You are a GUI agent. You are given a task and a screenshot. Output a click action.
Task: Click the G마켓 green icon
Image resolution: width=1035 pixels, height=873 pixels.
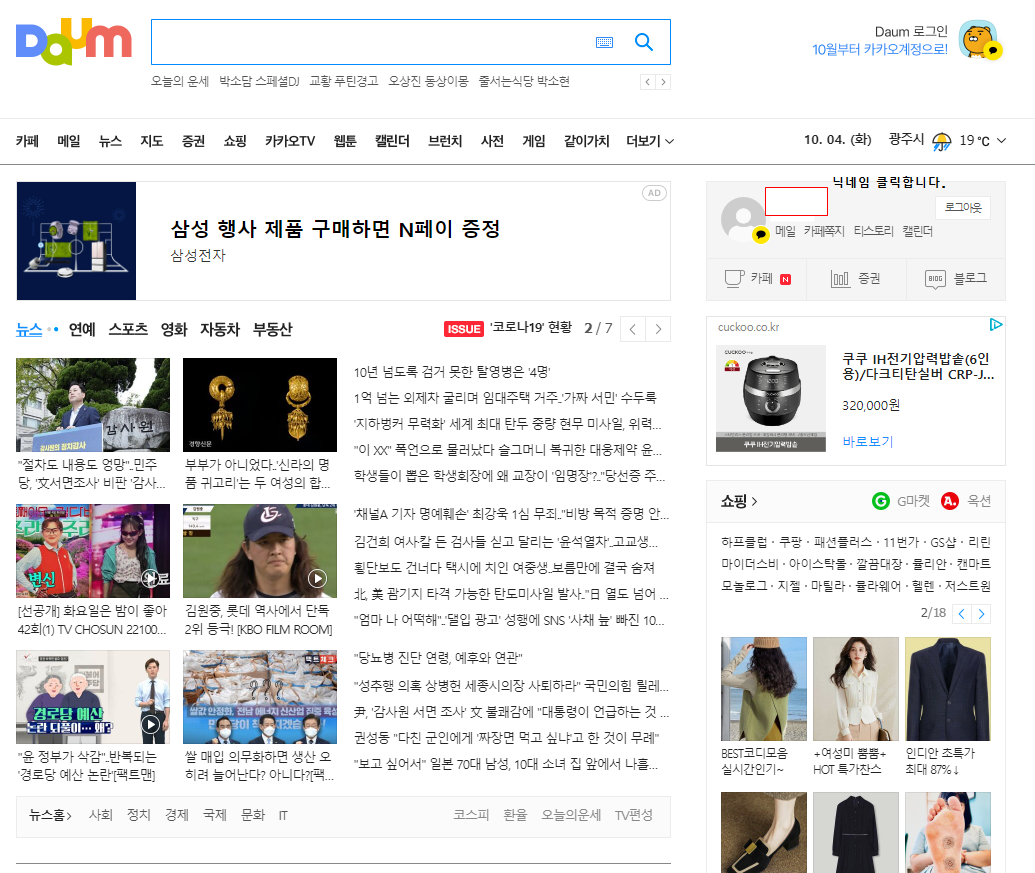tap(881, 501)
